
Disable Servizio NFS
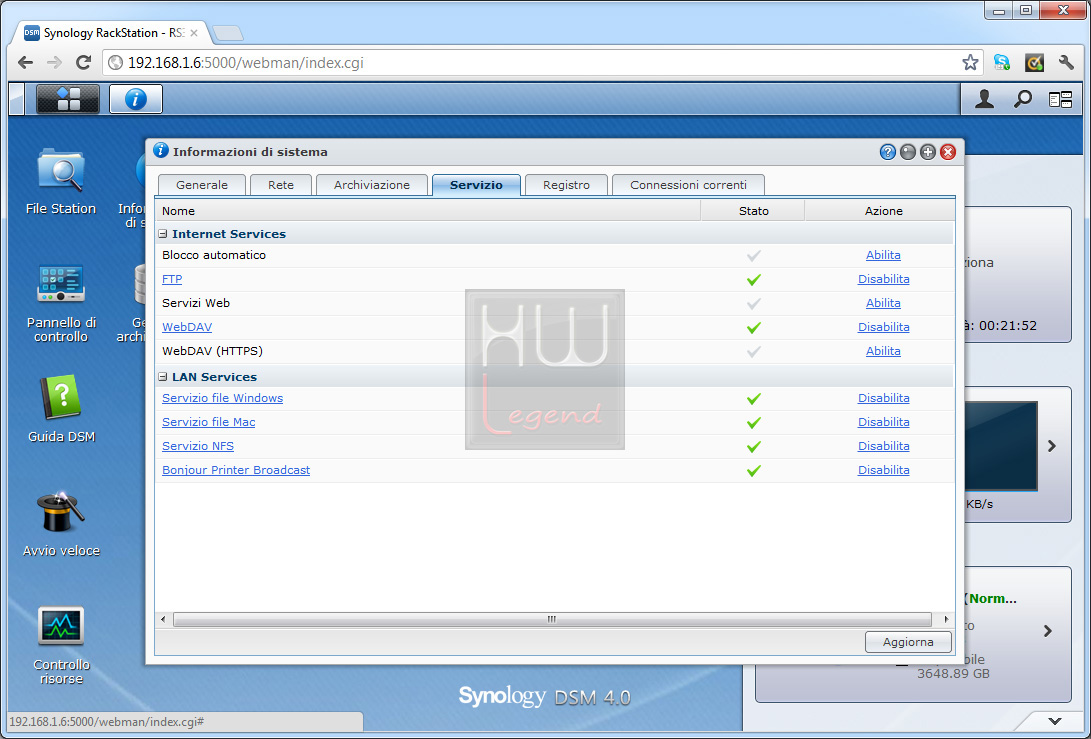point(884,446)
